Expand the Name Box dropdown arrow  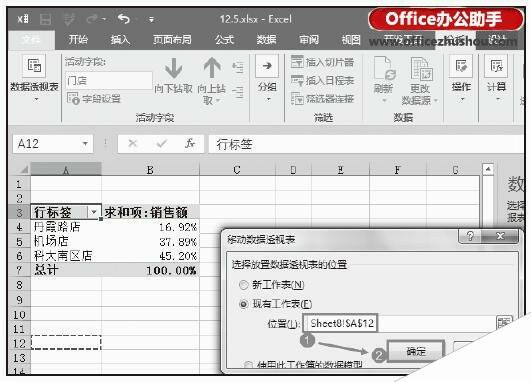click(85, 144)
